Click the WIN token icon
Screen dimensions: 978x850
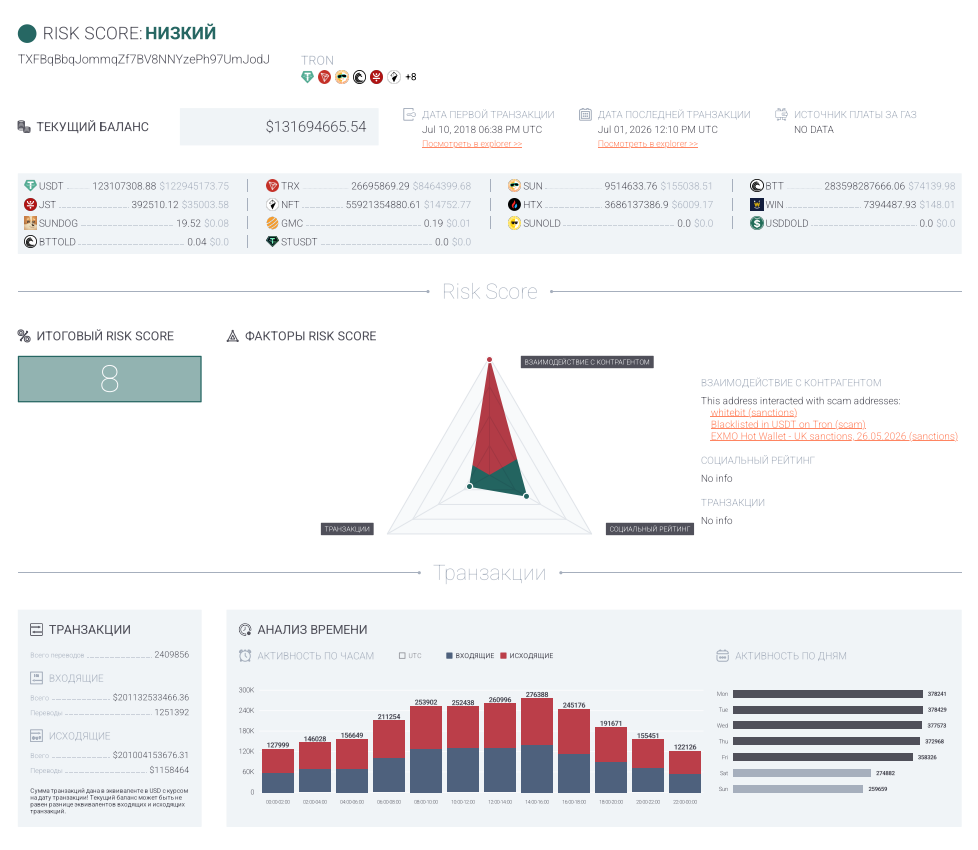point(757,205)
